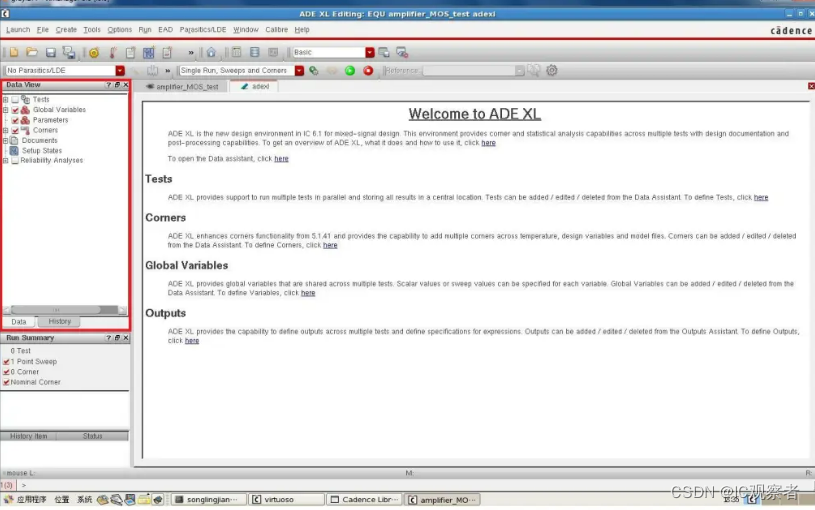Click the Save a copy toolbar icon
The width and height of the screenshot is (815, 510).
click(69, 52)
